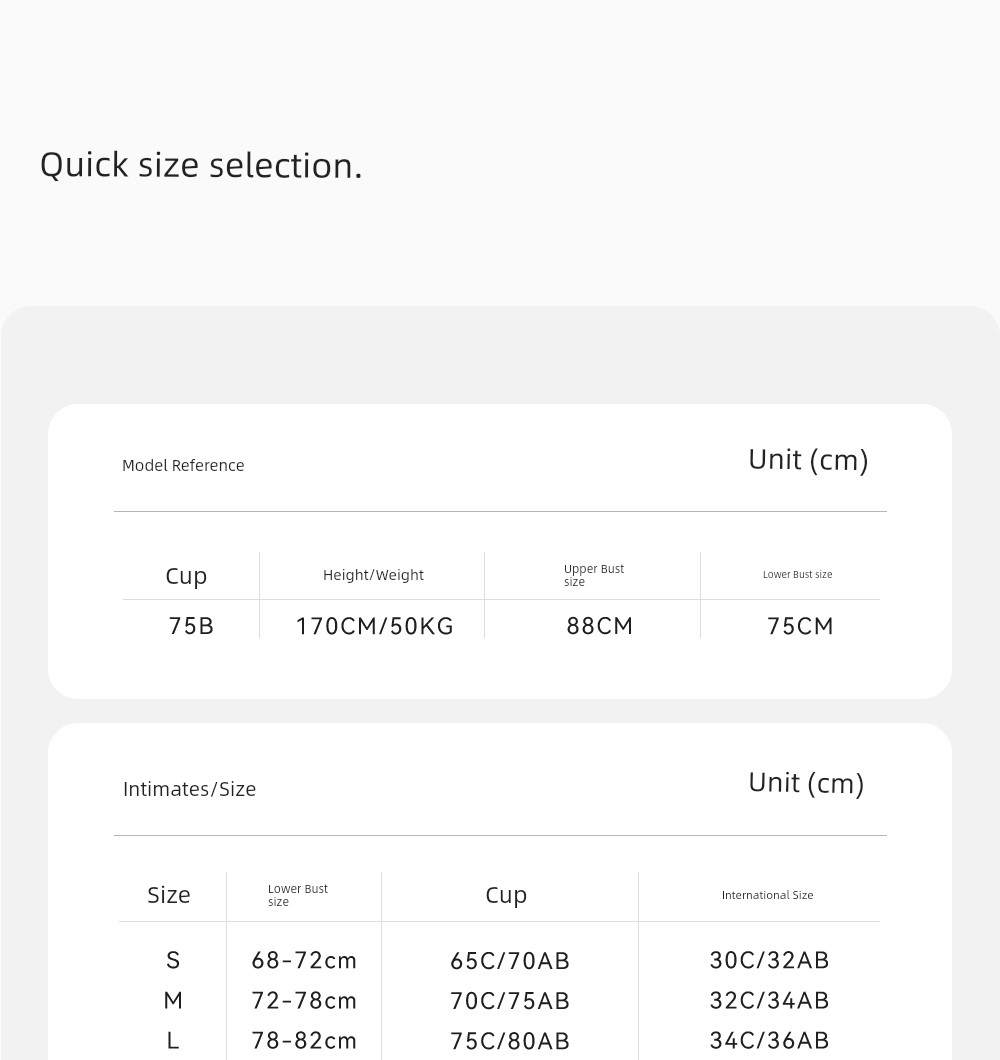Select the size L row label
Viewport: 1000px width, 1060px height.
pos(173,1040)
